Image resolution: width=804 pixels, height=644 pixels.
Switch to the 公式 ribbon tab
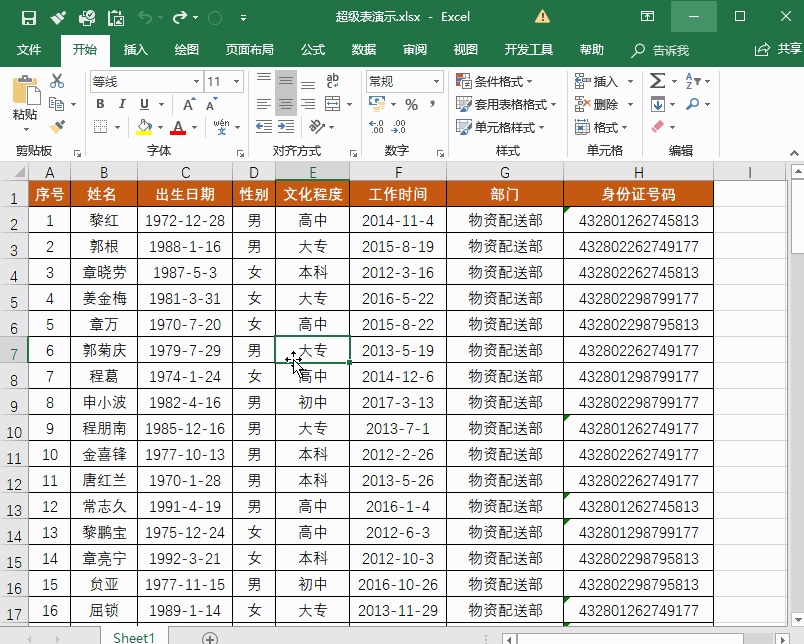click(x=313, y=50)
